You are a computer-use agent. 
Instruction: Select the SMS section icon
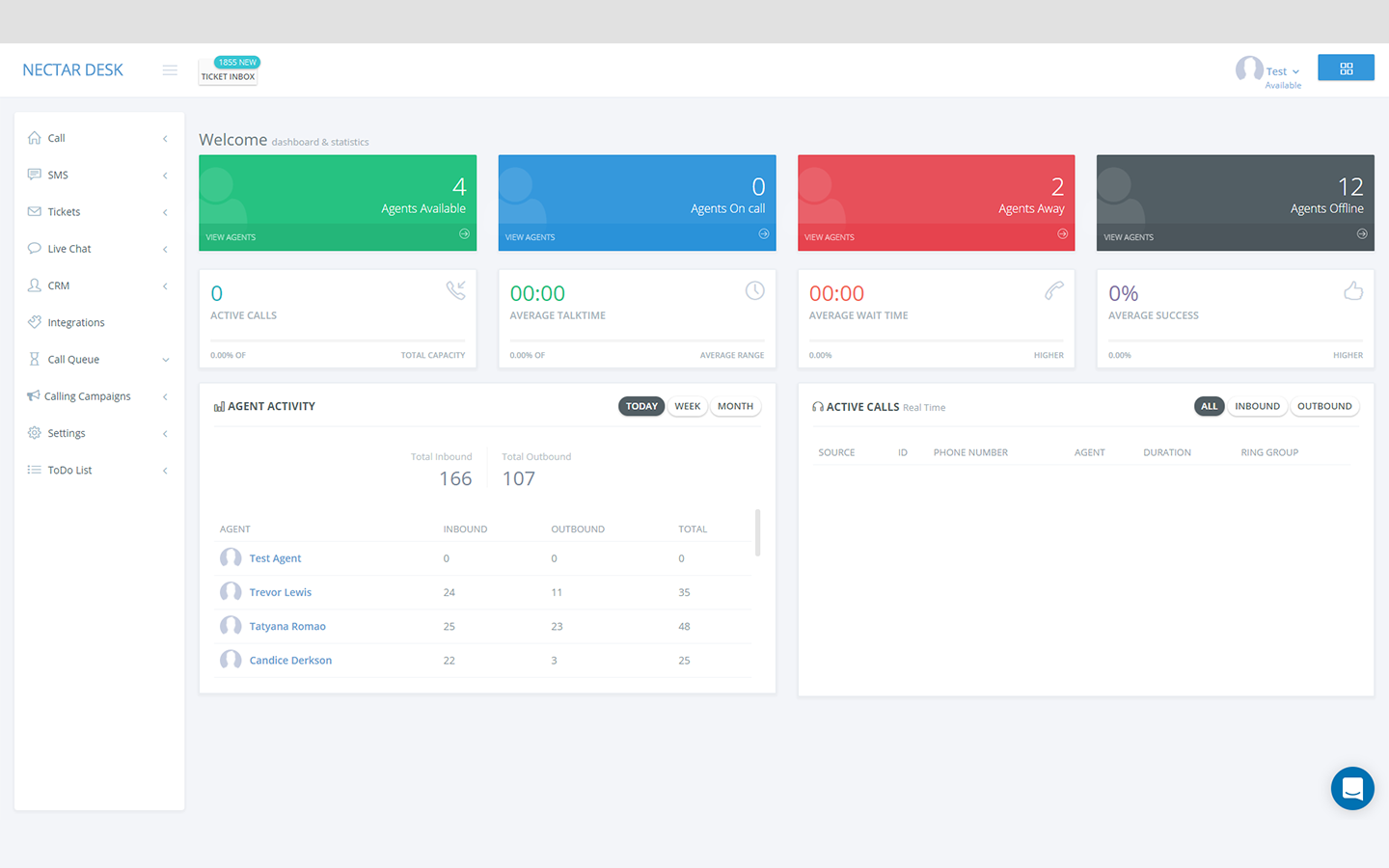tap(33, 175)
